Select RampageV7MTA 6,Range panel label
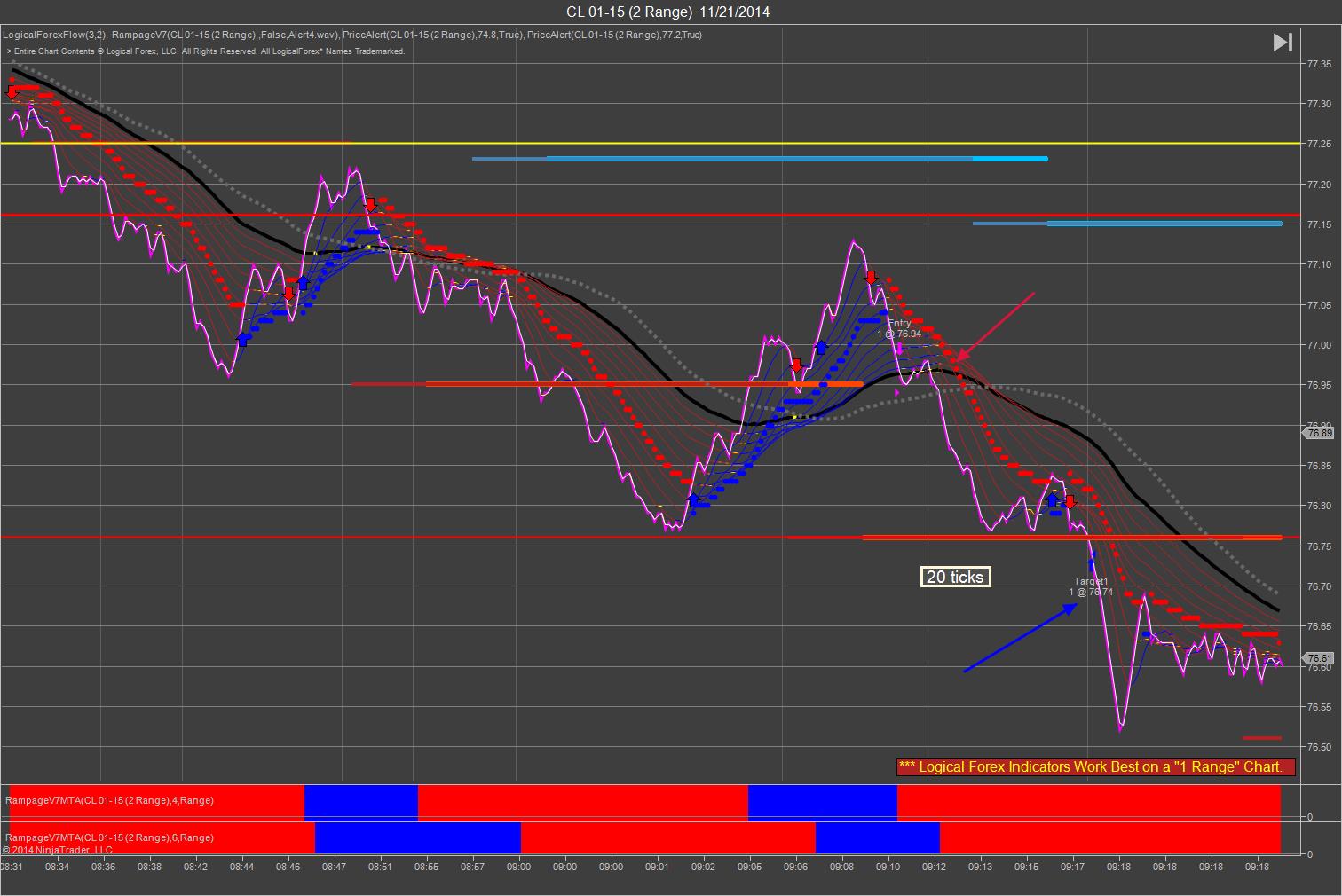The height and width of the screenshot is (896, 1342). pyautogui.click(x=109, y=837)
